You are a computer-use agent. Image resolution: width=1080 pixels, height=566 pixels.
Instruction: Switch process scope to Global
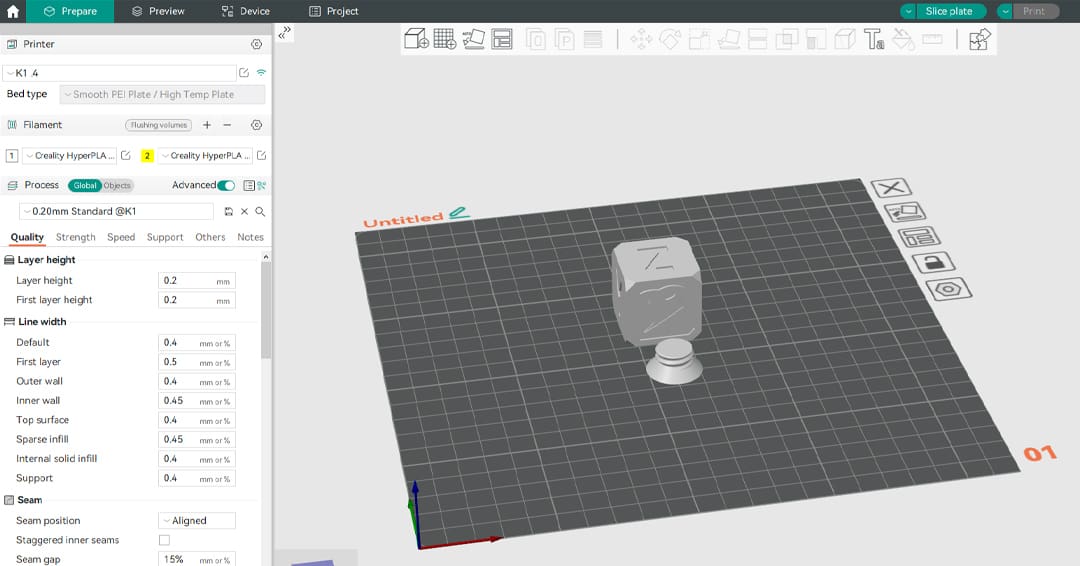point(85,185)
